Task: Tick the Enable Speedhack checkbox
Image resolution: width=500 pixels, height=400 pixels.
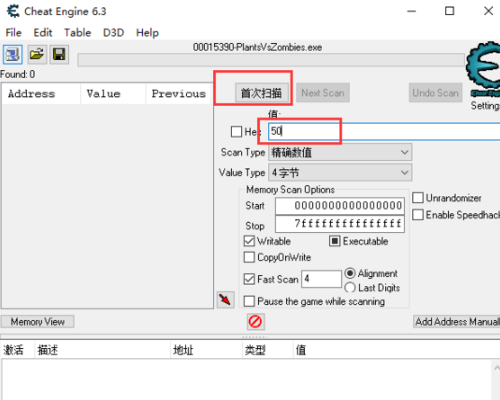Action: (x=418, y=215)
